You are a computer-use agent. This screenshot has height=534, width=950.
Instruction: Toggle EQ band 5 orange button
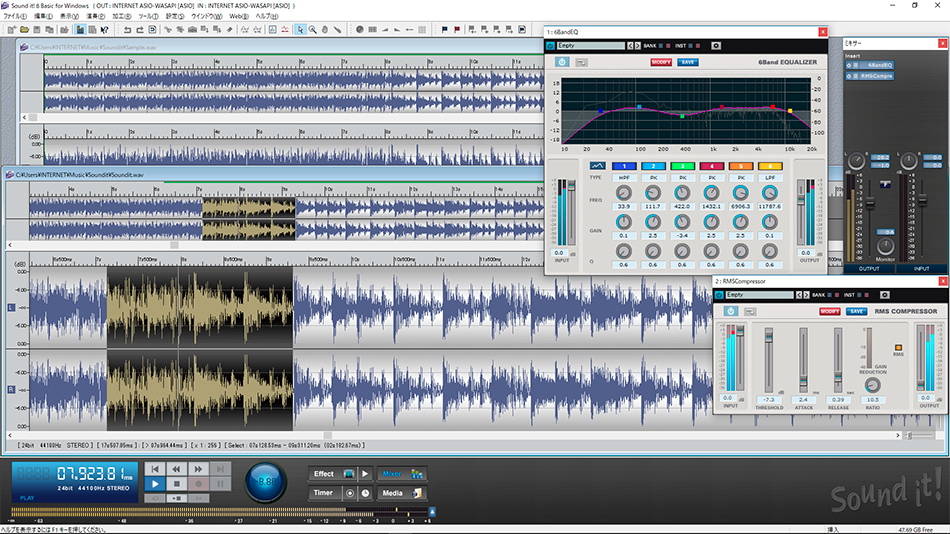tap(740, 166)
